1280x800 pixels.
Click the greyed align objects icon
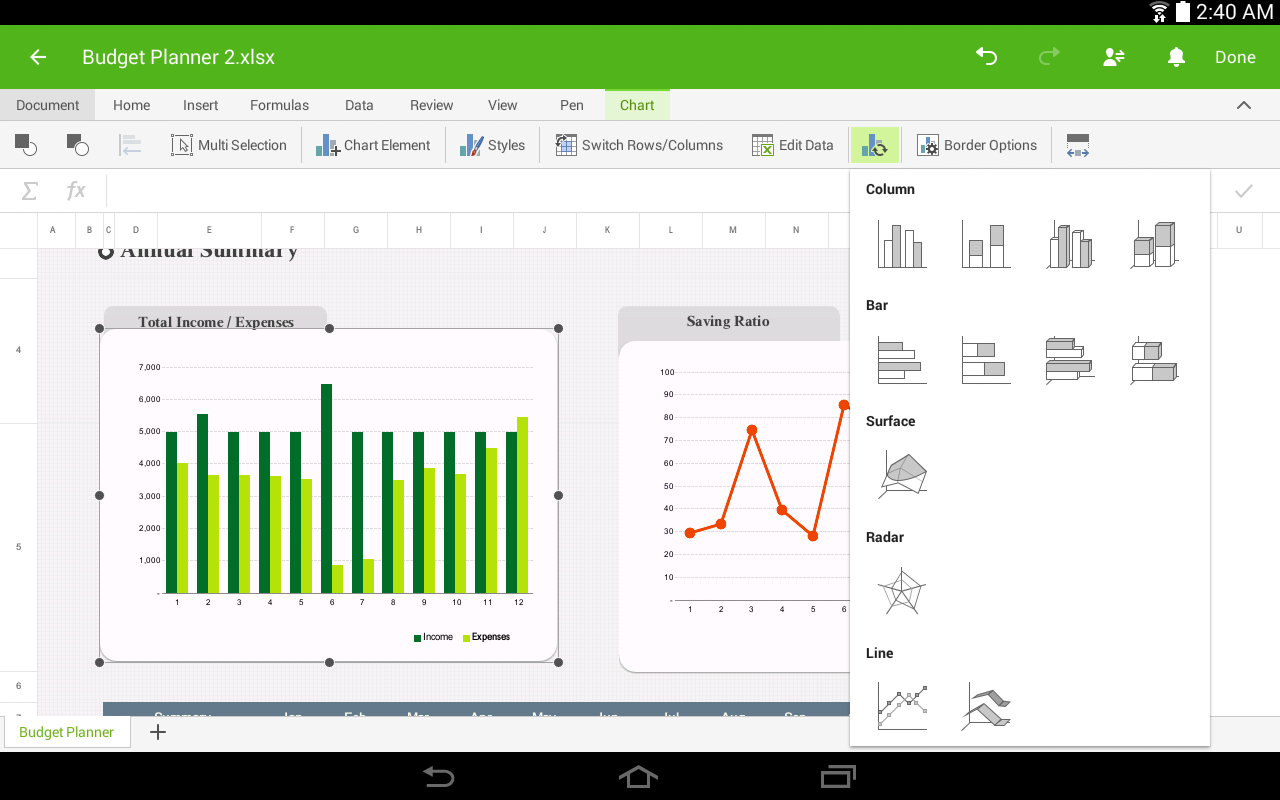[x=130, y=145]
